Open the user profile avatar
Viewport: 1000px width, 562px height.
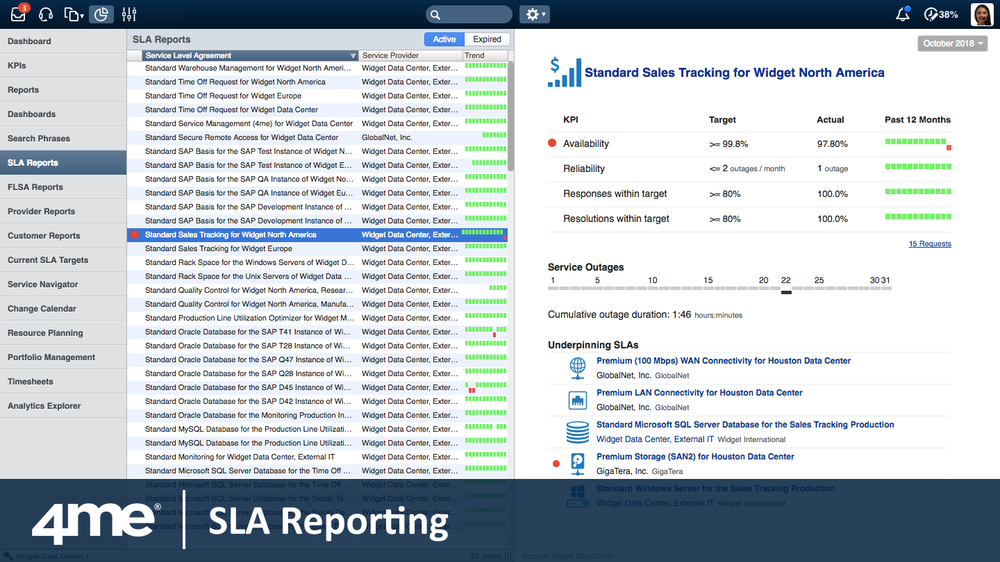(x=982, y=14)
